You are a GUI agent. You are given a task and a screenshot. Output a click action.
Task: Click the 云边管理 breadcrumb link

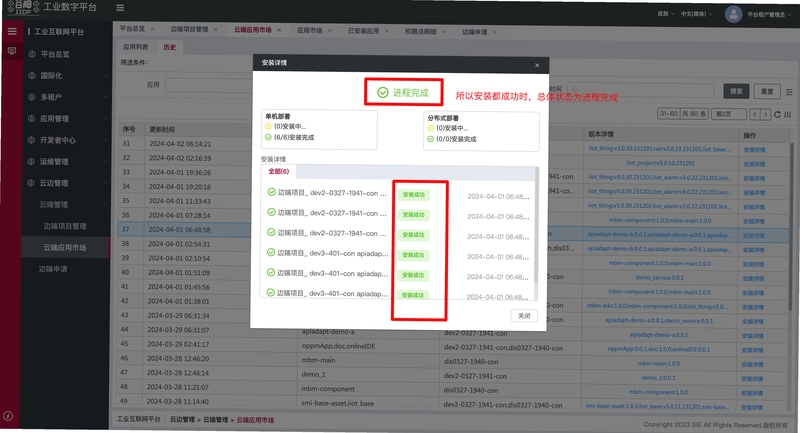click(182, 419)
